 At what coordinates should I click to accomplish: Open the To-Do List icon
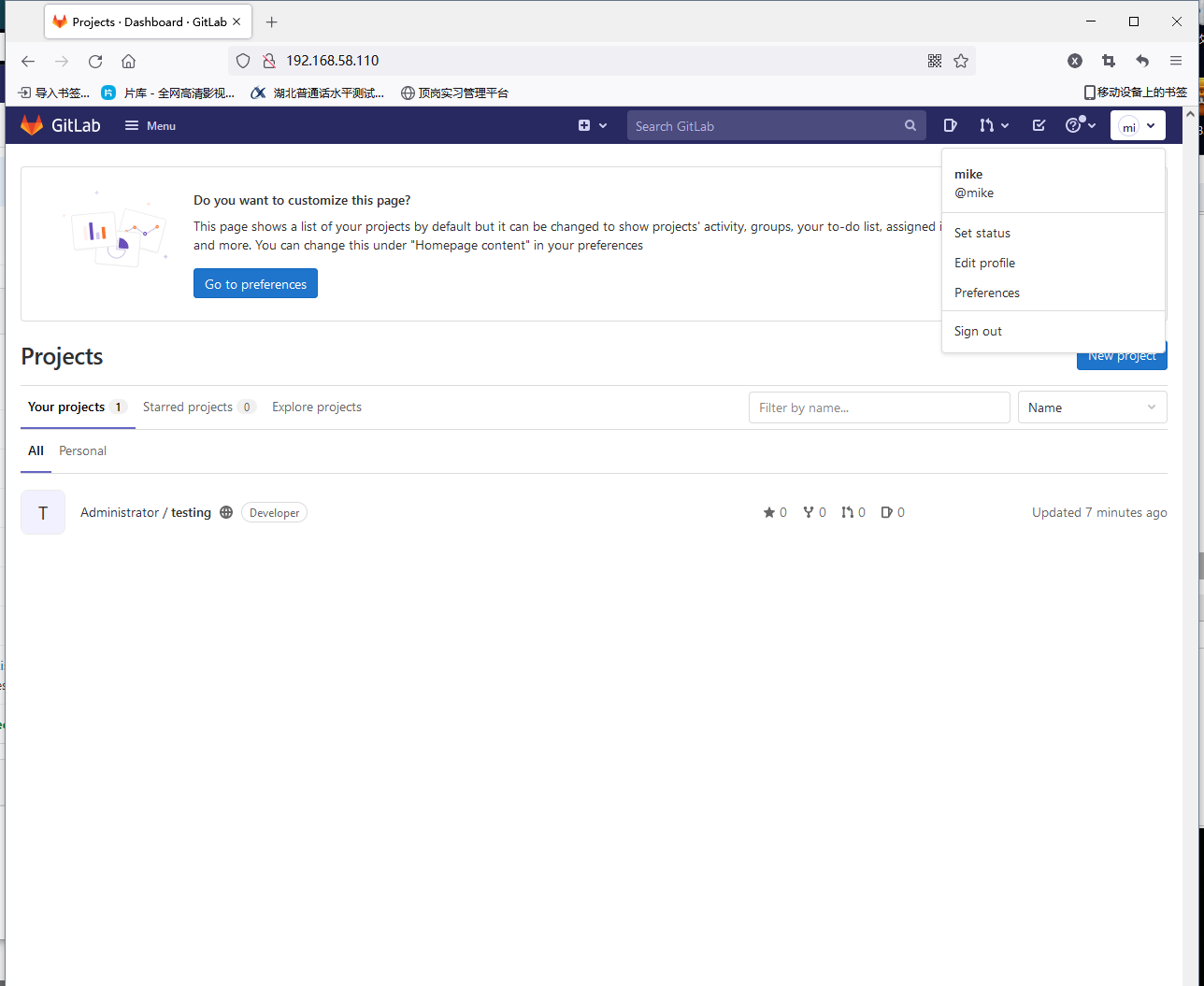(1039, 125)
